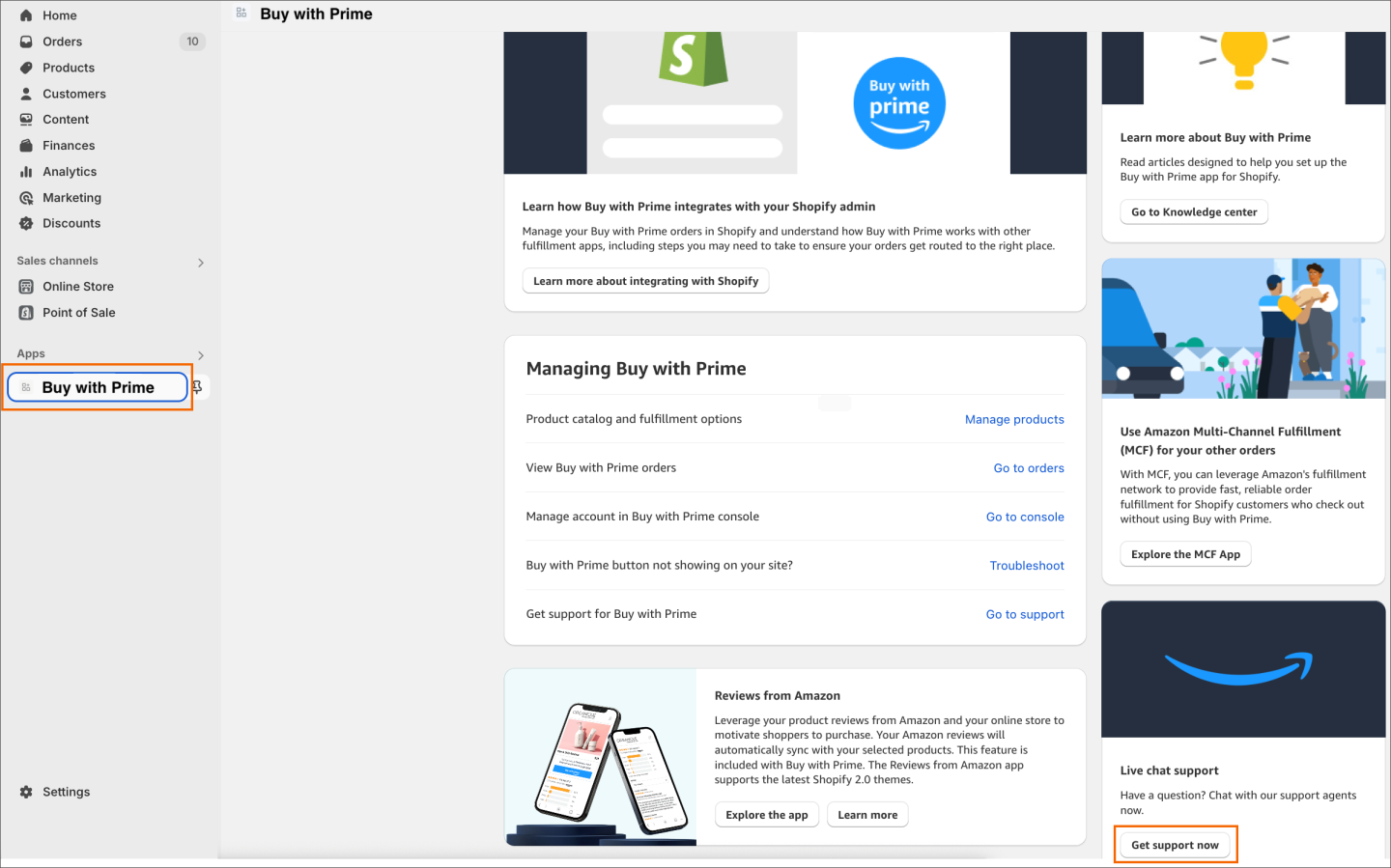This screenshot has width=1391, height=868.
Task: Select the Customers icon
Action: pyautogui.click(x=26, y=93)
